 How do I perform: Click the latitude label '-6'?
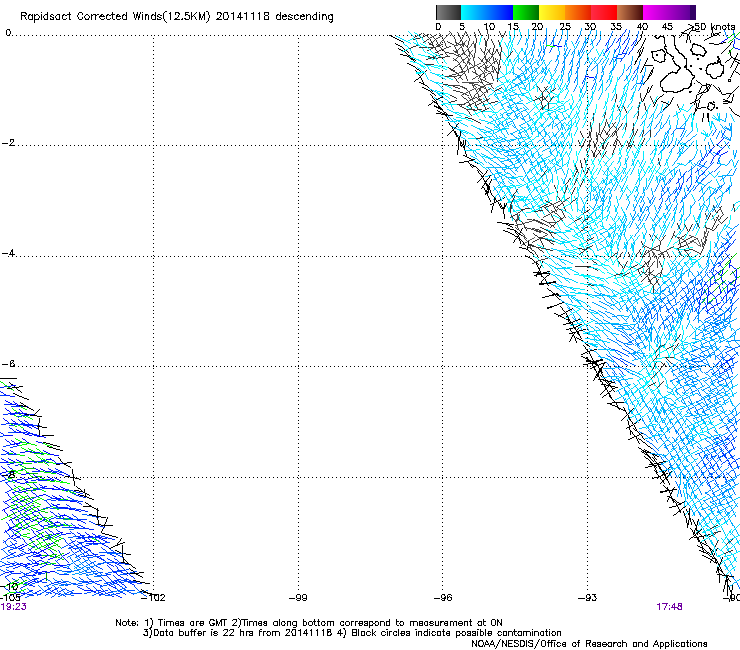8,364
